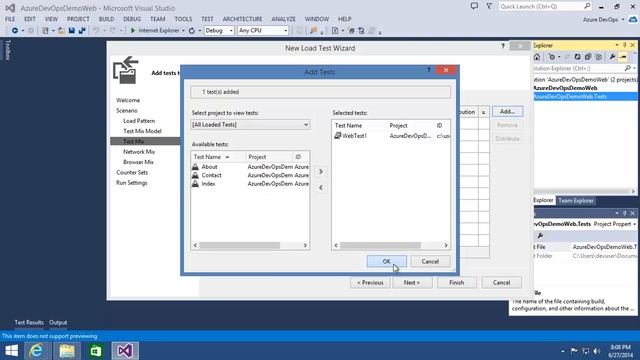Click Previous in New Load Test Wizard
The height and width of the screenshot is (360, 640).
pyautogui.click(x=370, y=282)
